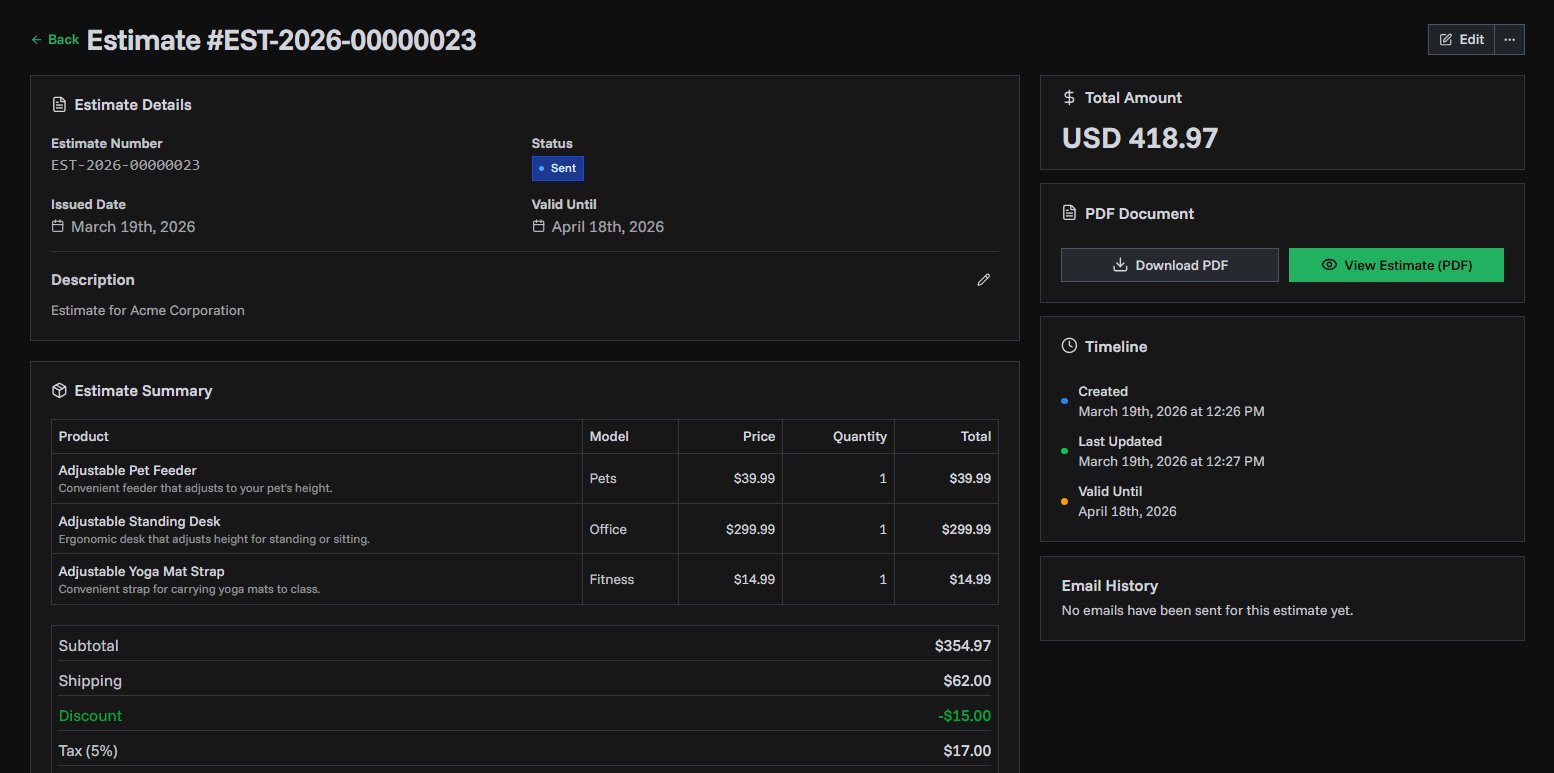Click the pencil icon to edit the description

click(983, 280)
